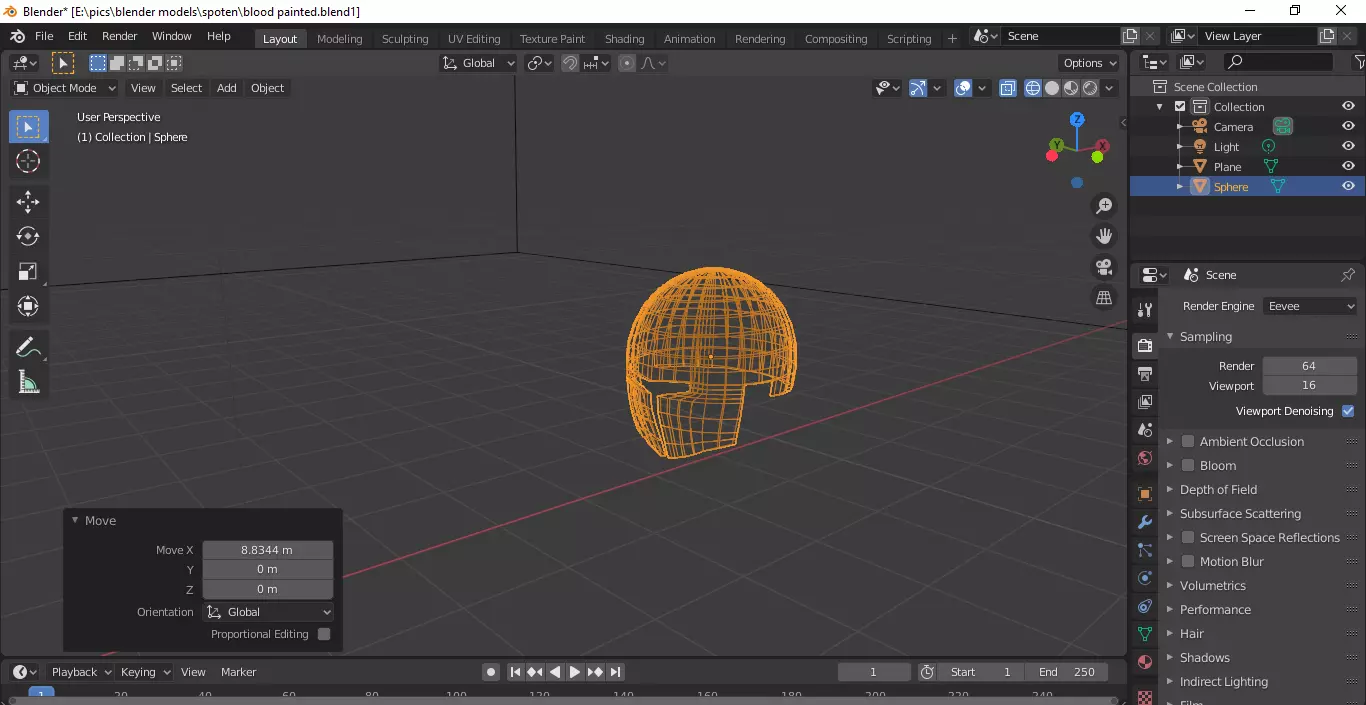
Task: Switch orthographic/perspective grid icon
Action: pyautogui.click(x=1104, y=298)
